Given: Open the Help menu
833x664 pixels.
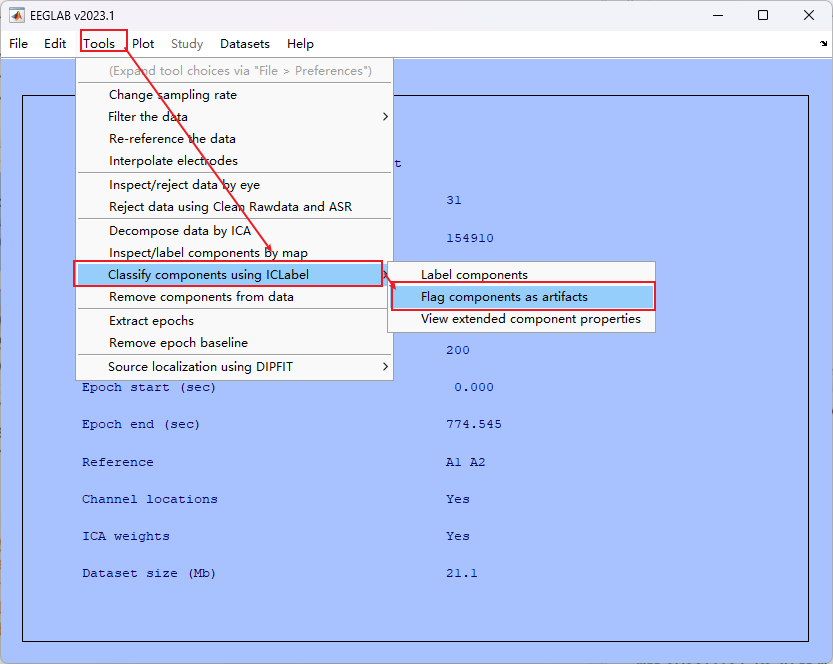Looking at the screenshot, I should [x=300, y=44].
